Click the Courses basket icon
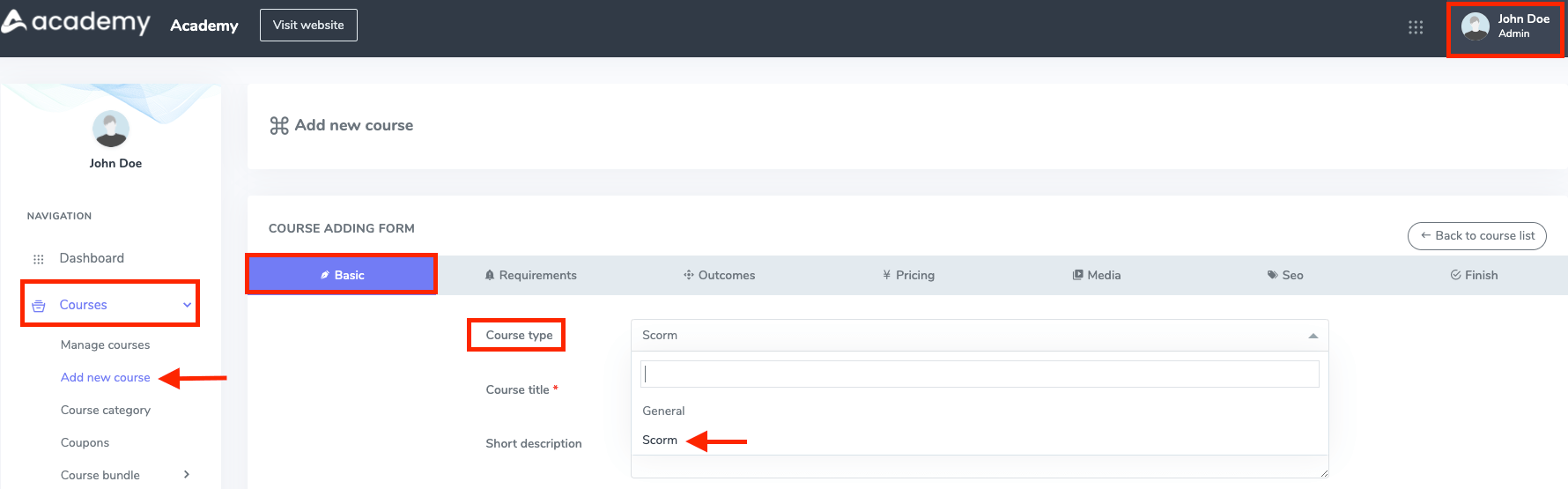1568x489 pixels. (39, 306)
